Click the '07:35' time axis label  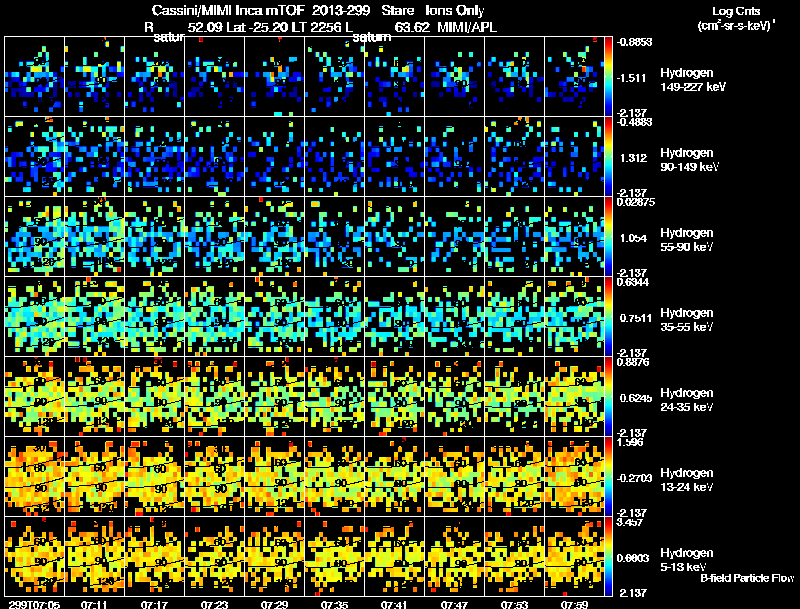point(334,605)
